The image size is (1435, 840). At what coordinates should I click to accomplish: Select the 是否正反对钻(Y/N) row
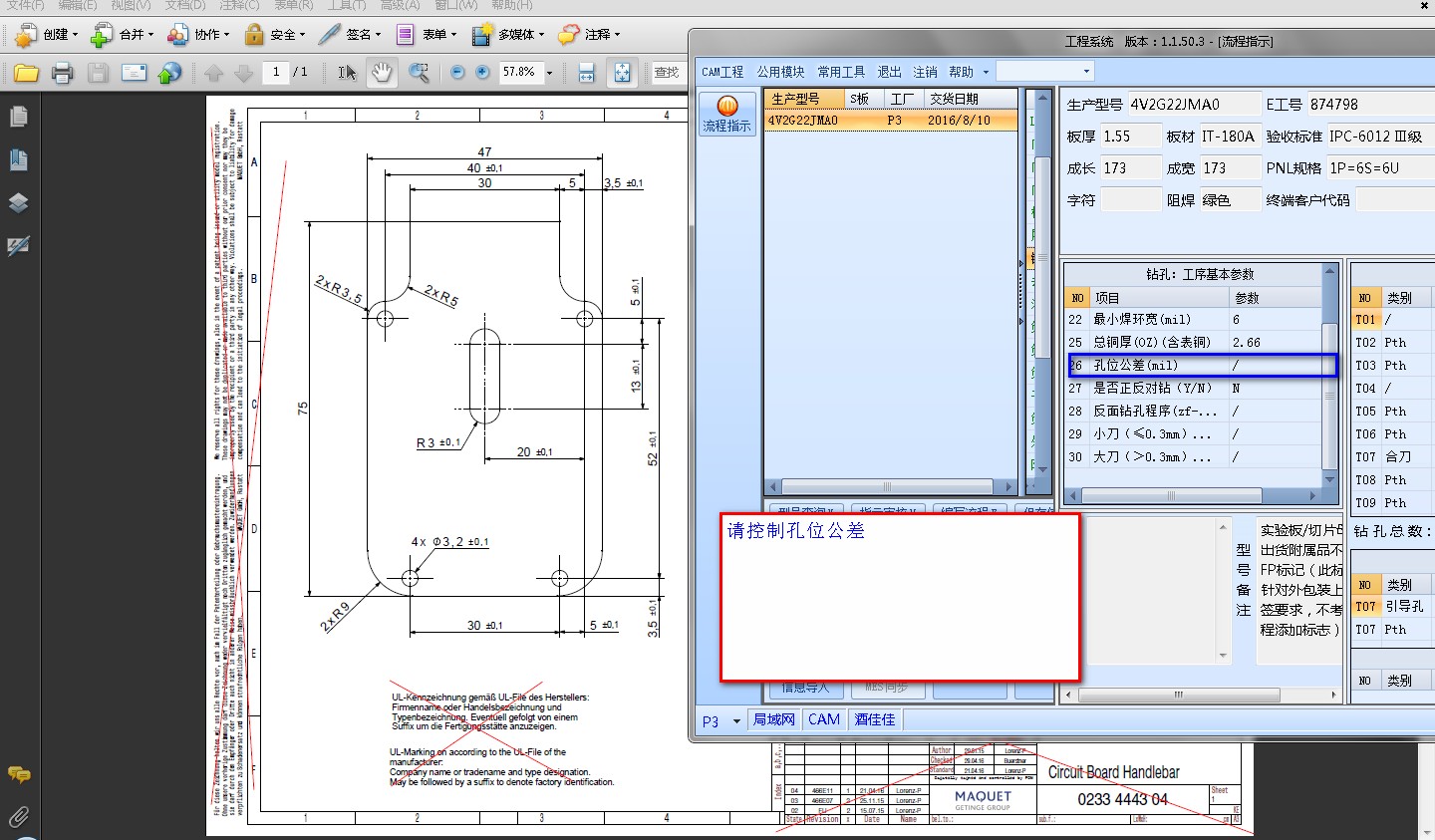click(x=1194, y=389)
